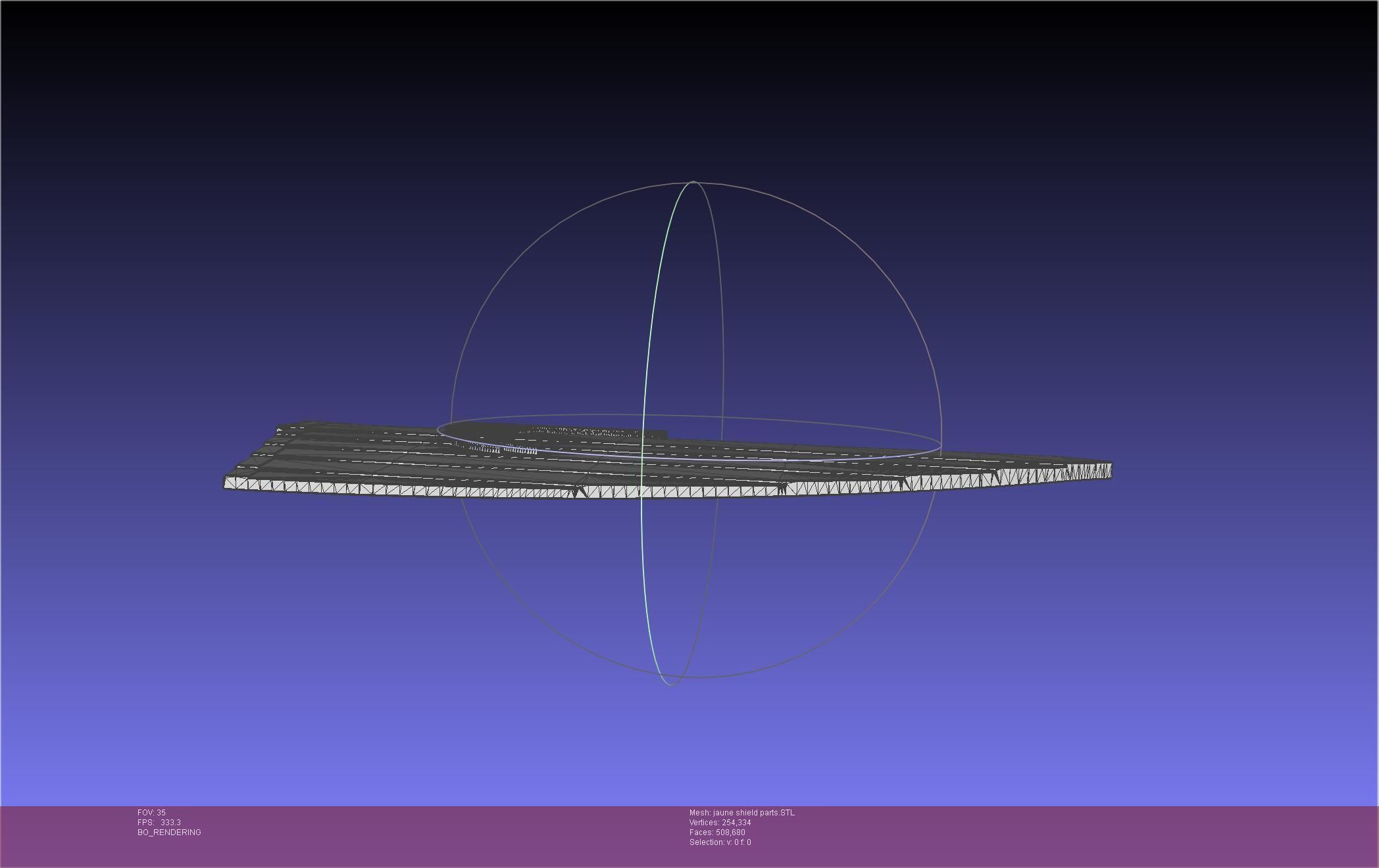Click the FOV: 35 readout
1379x868 pixels.
click(151, 812)
